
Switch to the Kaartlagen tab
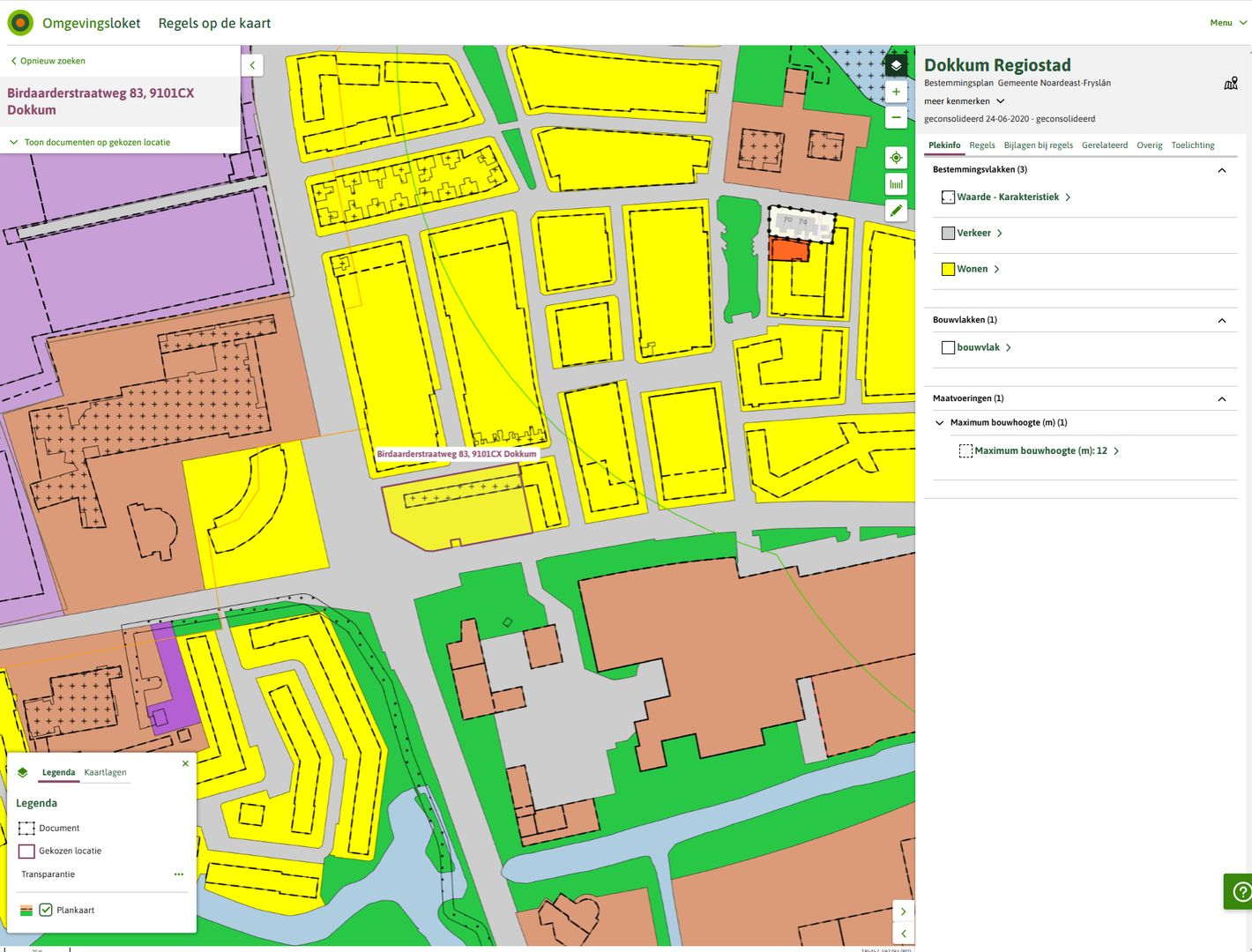[x=105, y=772]
